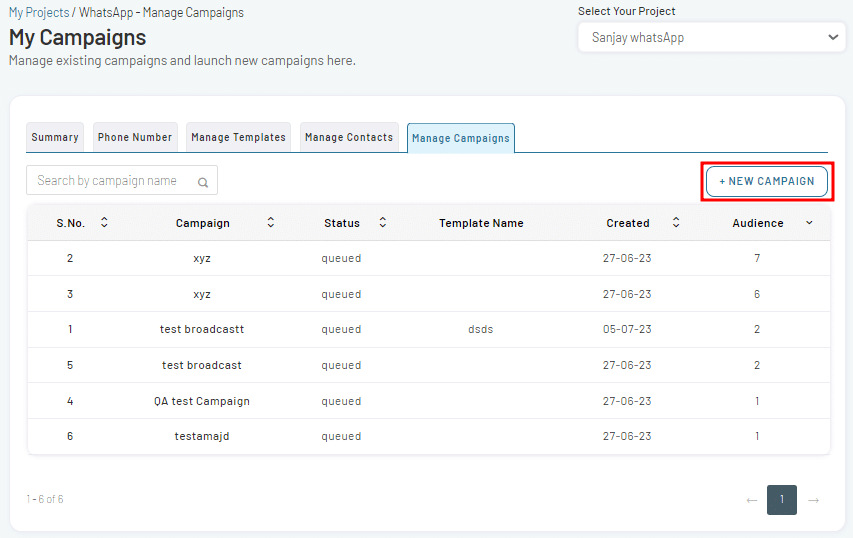The image size is (853, 538).
Task: Sort by S.No. column arrows
Action: point(104,222)
